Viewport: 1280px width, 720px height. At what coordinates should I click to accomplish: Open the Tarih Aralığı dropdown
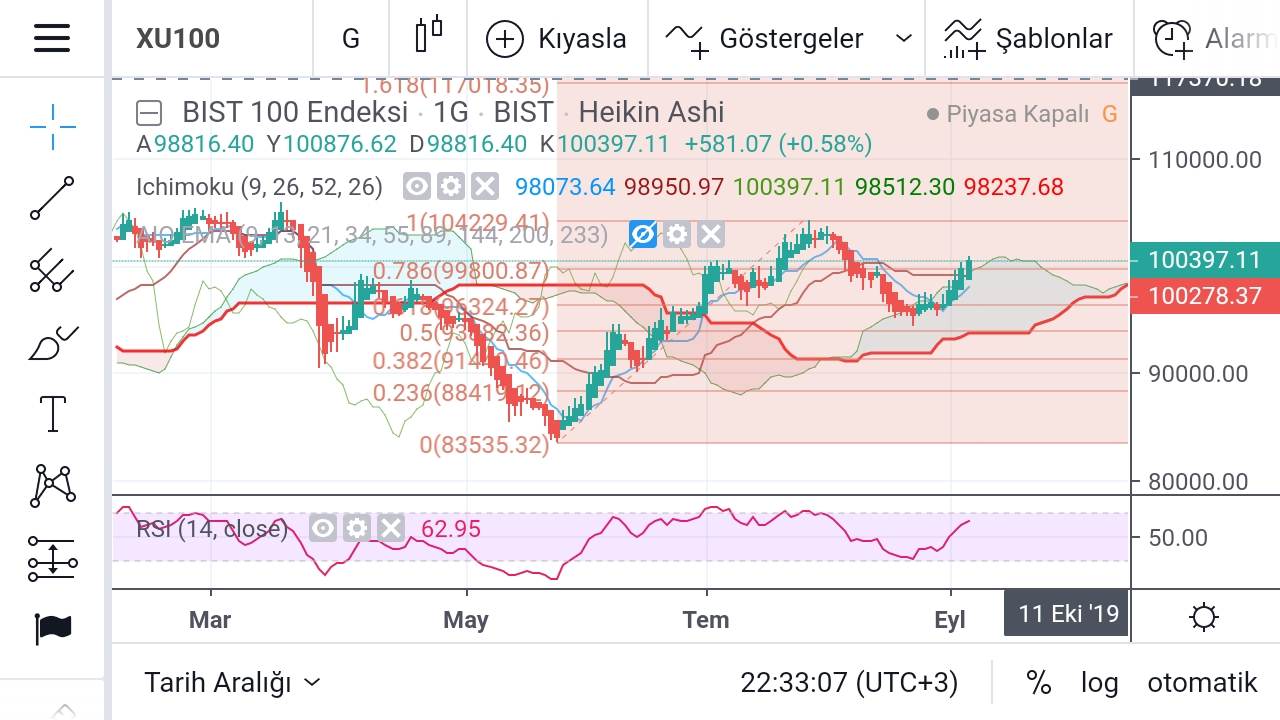(x=232, y=683)
